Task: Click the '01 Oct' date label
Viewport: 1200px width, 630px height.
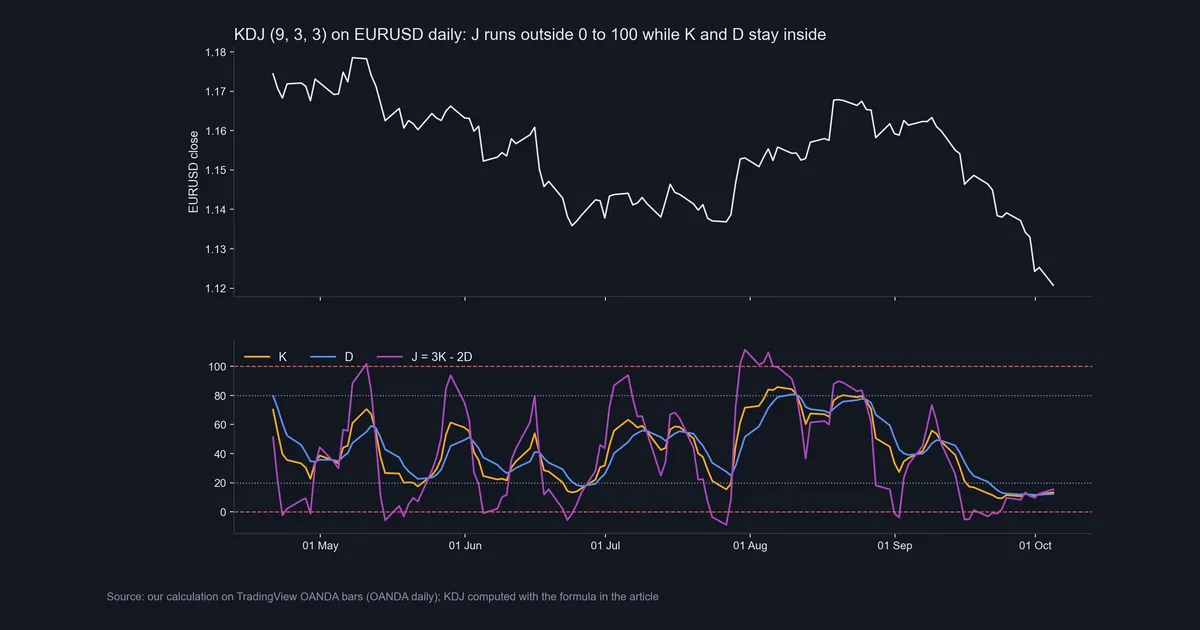Action: coord(1035,546)
